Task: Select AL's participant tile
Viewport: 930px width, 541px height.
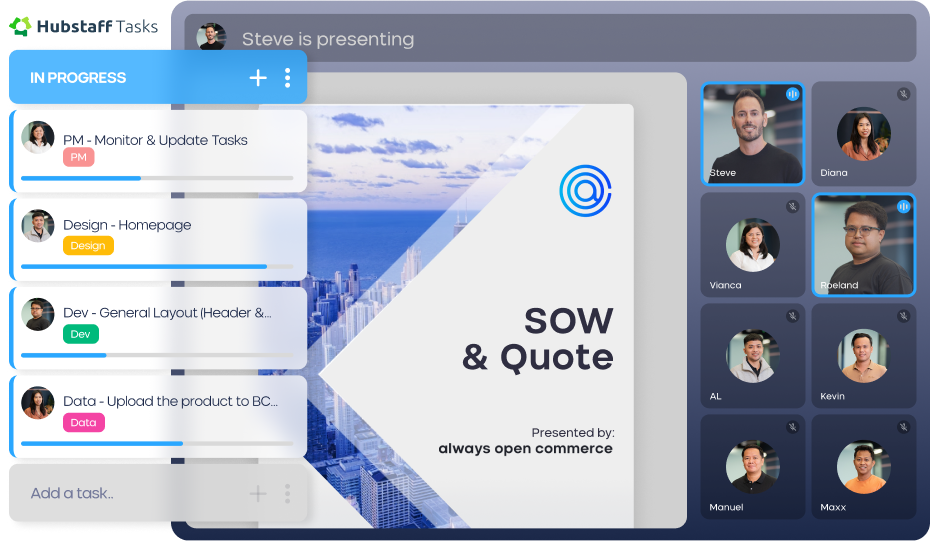Action: coord(753,356)
